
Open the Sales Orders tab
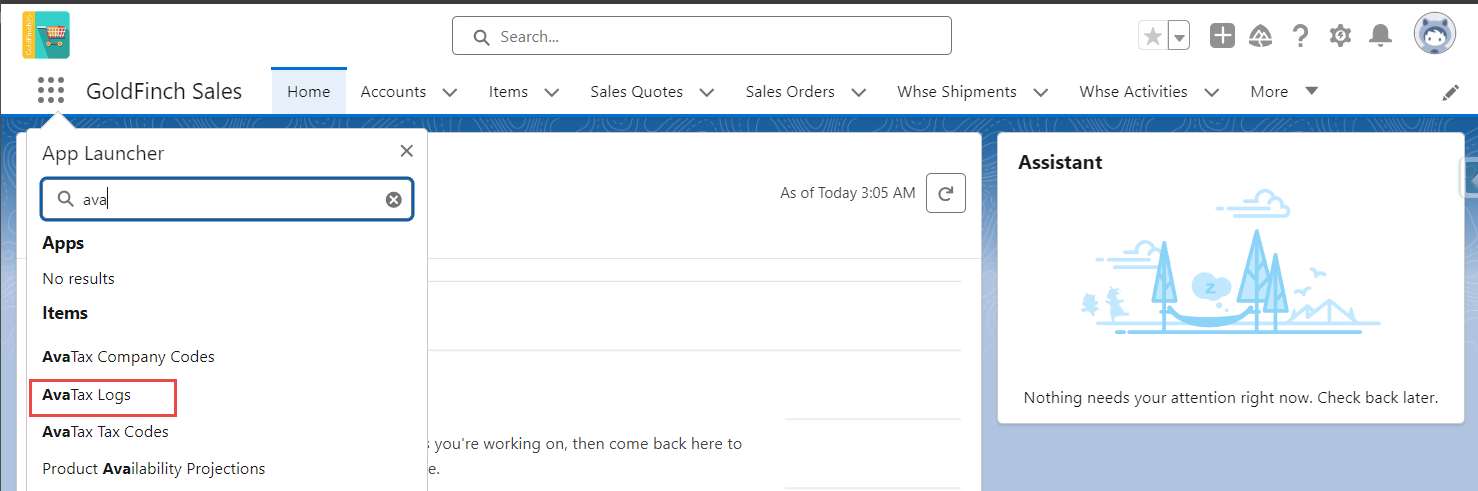pos(790,91)
